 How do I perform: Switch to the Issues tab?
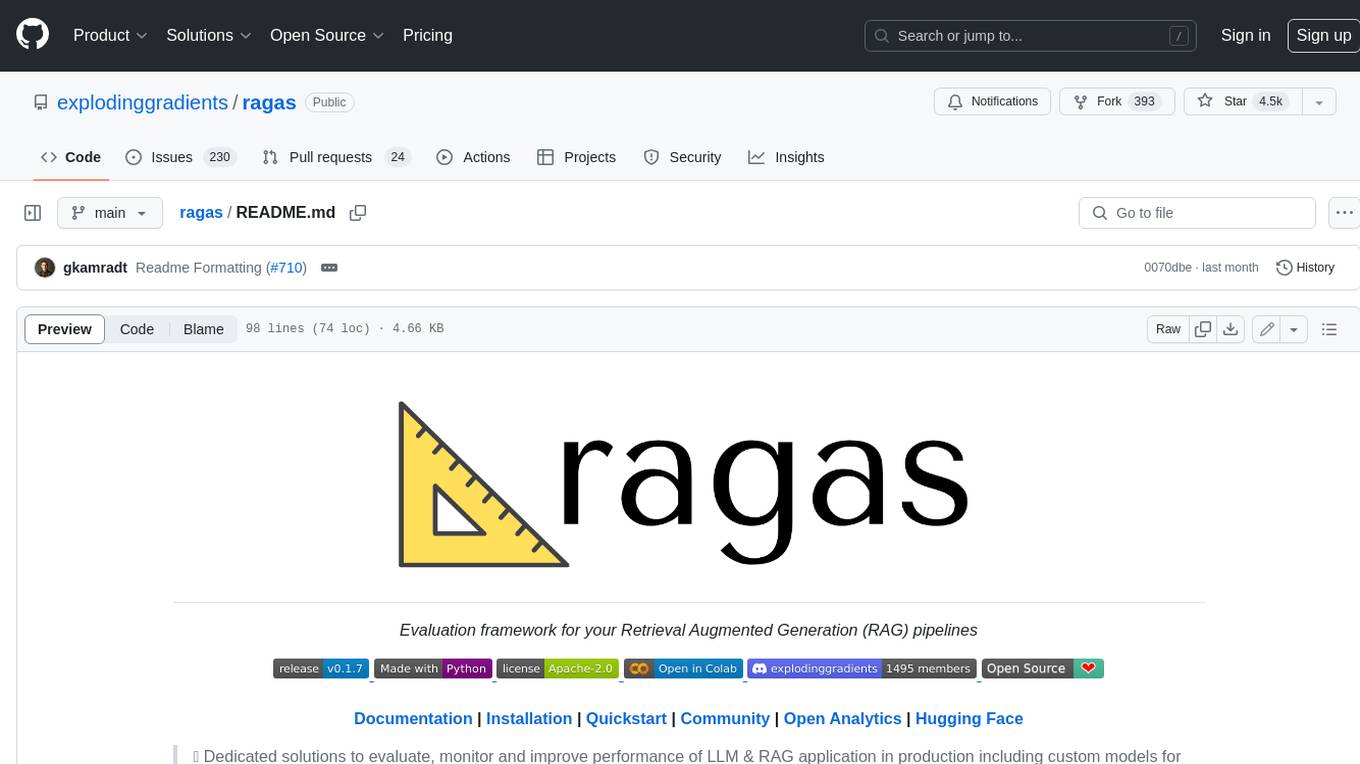[179, 157]
